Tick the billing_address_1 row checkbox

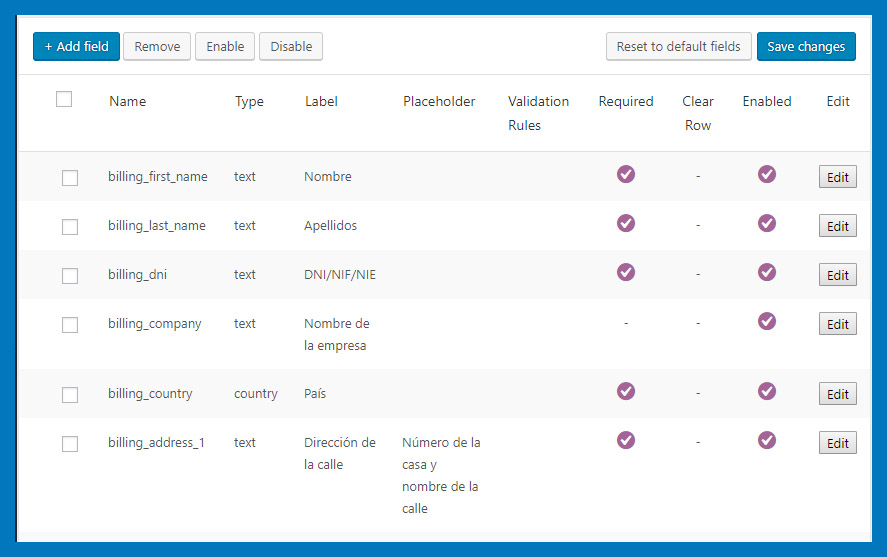tap(70, 444)
